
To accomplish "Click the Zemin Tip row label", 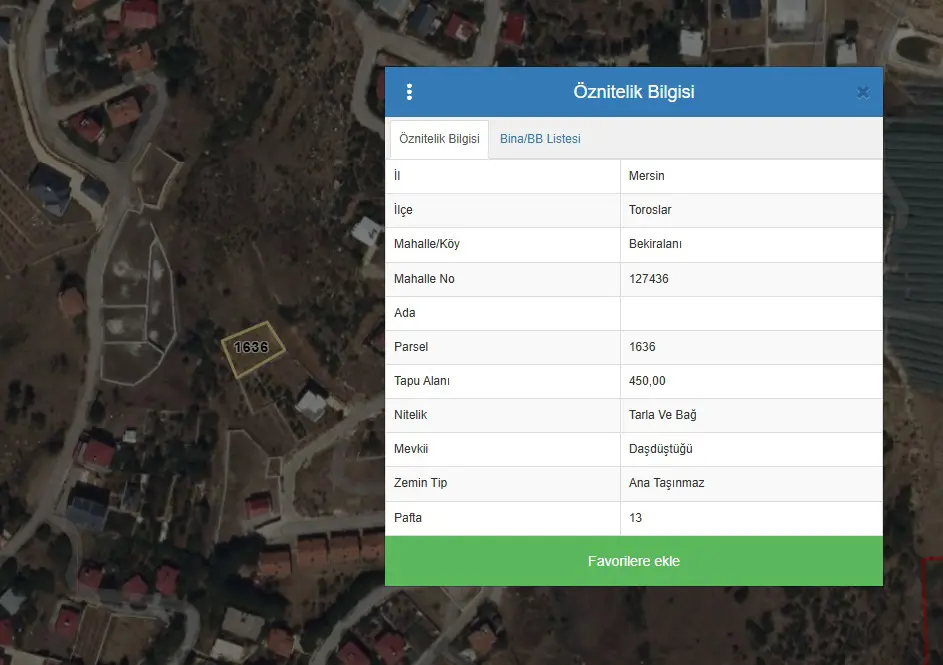I will click(420, 483).
